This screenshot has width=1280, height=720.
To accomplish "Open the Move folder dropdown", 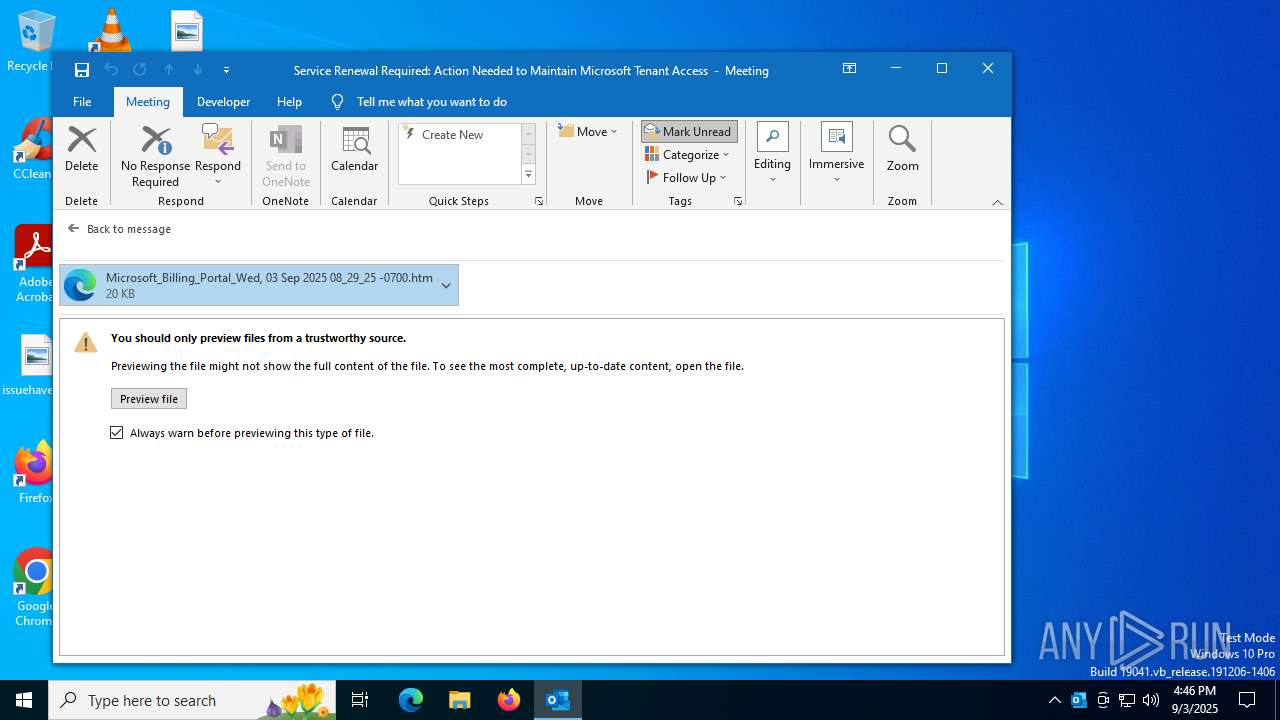I will (588, 131).
